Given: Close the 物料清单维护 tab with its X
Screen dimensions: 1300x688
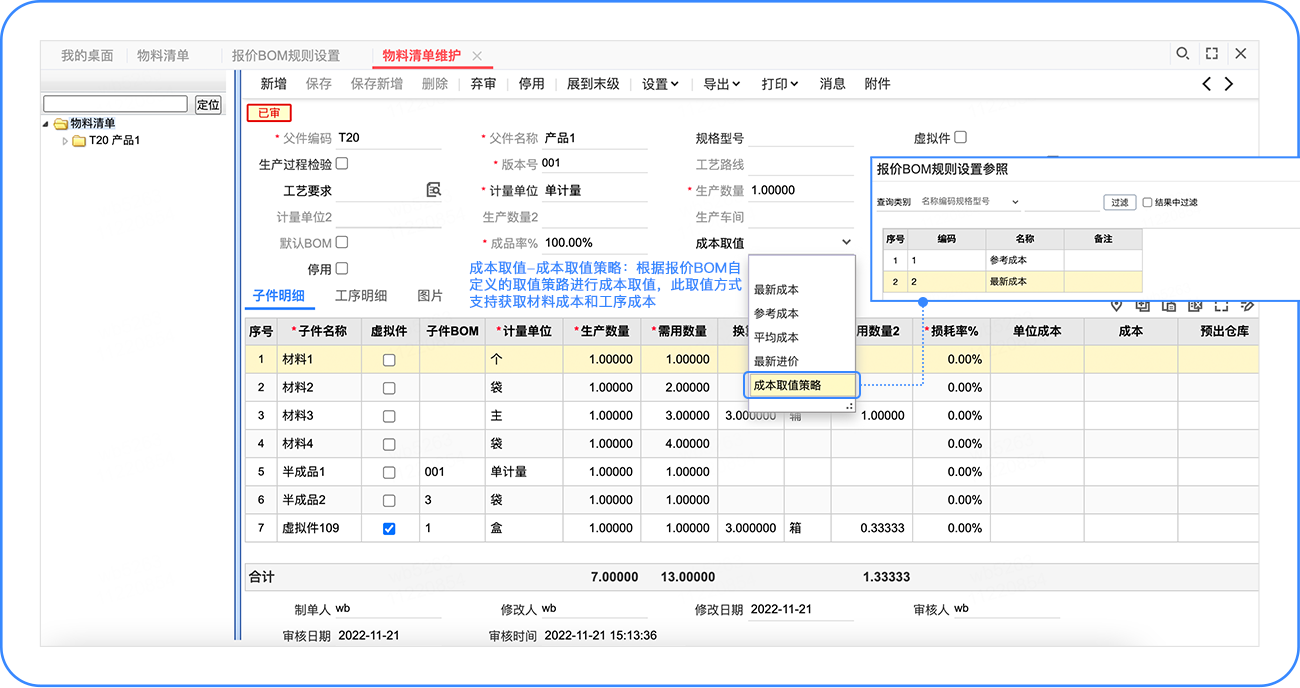Looking at the screenshot, I should point(477,56).
